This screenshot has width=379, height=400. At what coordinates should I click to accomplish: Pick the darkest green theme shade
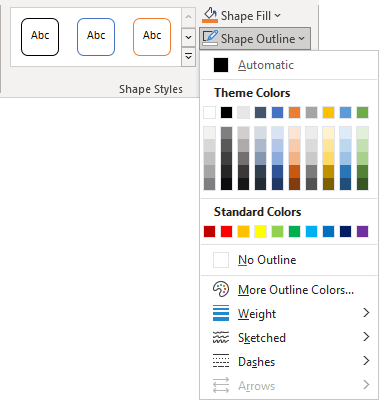click(x=362, y=184)
